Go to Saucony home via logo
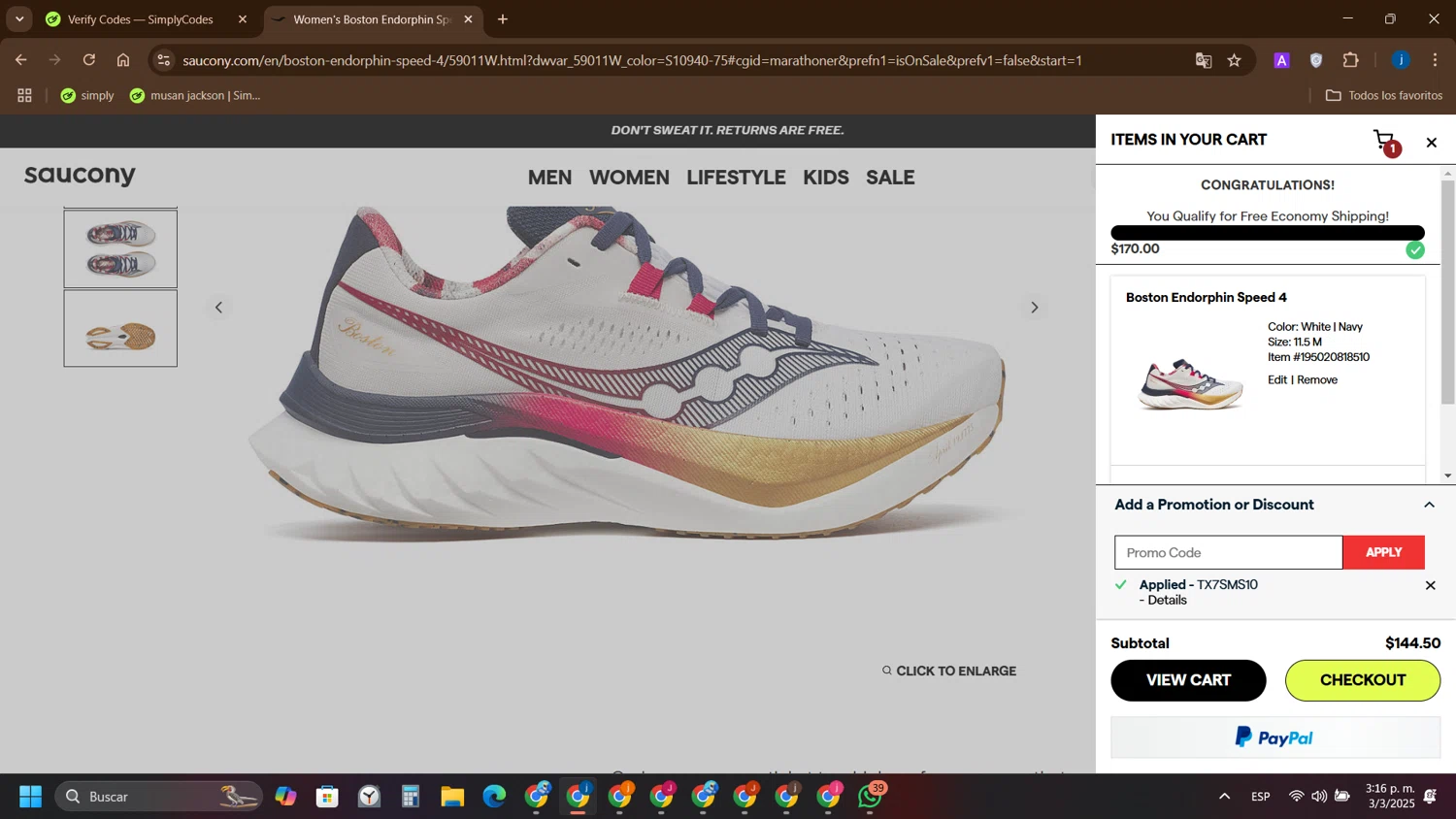 point(80,175)
